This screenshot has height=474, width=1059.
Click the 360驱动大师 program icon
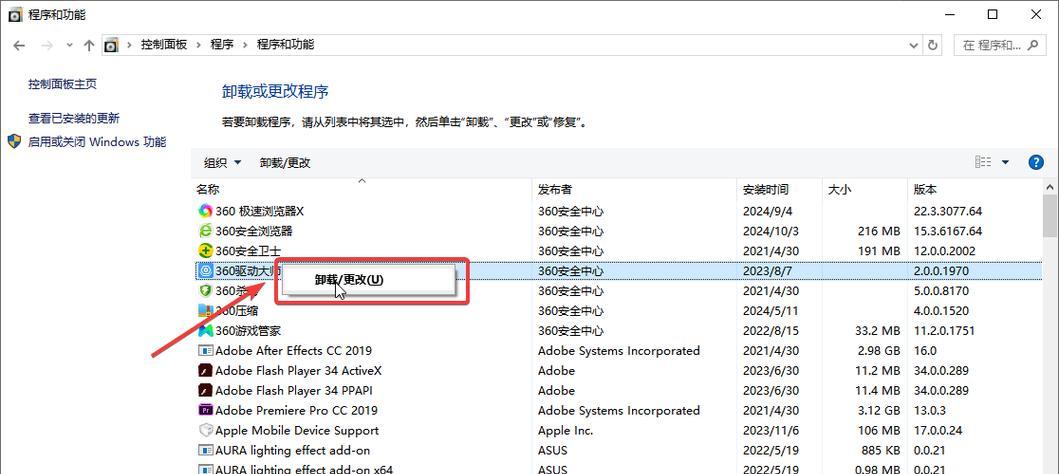205,271
